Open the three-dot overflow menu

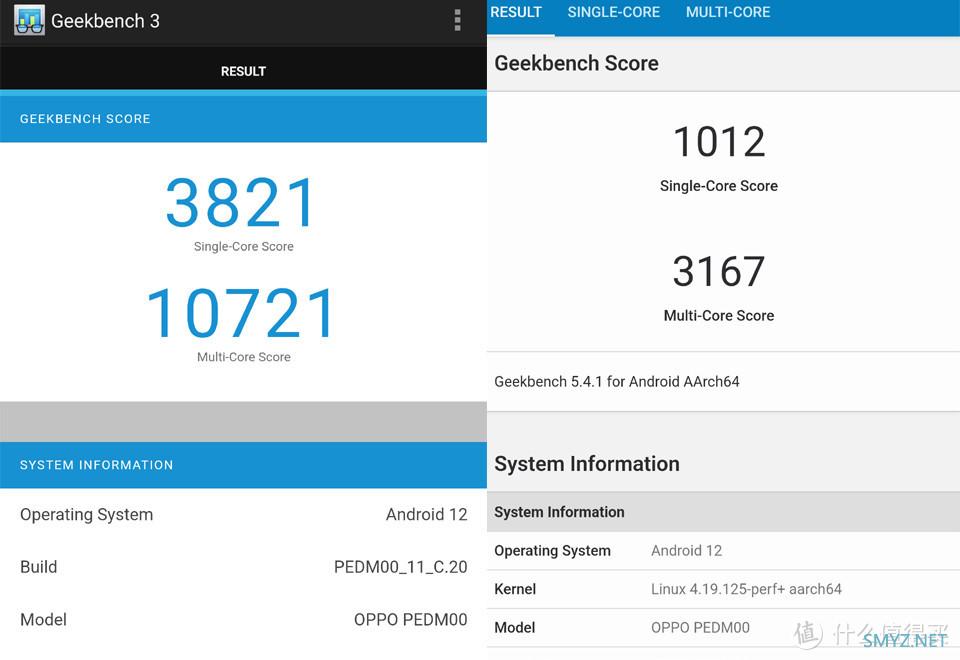click(x=457, y=20)
